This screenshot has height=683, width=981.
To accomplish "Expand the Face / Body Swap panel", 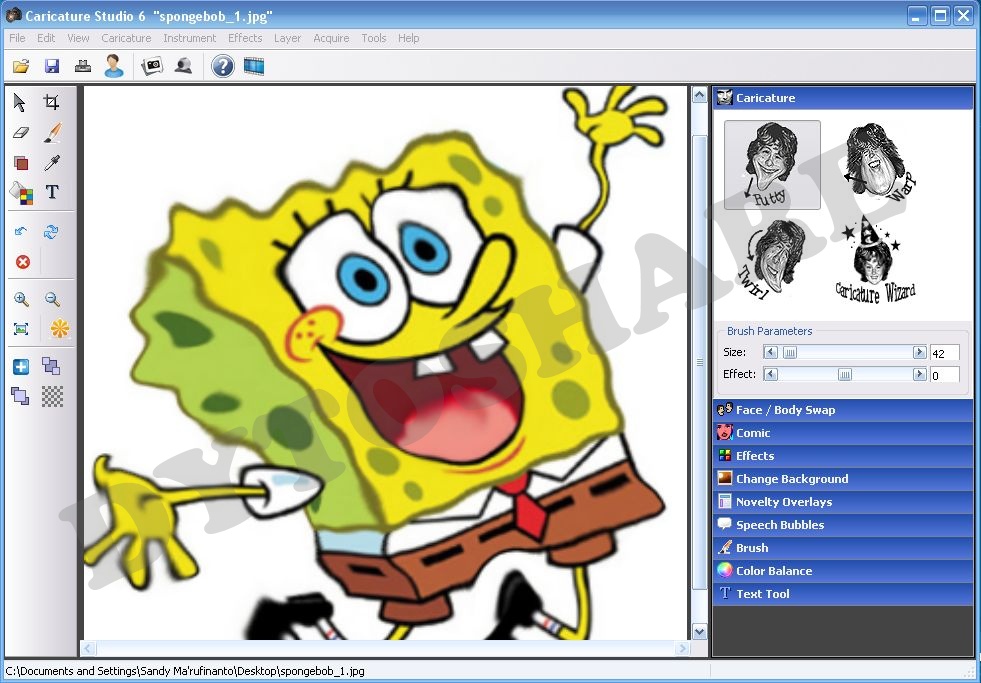I will (x=843, y=410).
